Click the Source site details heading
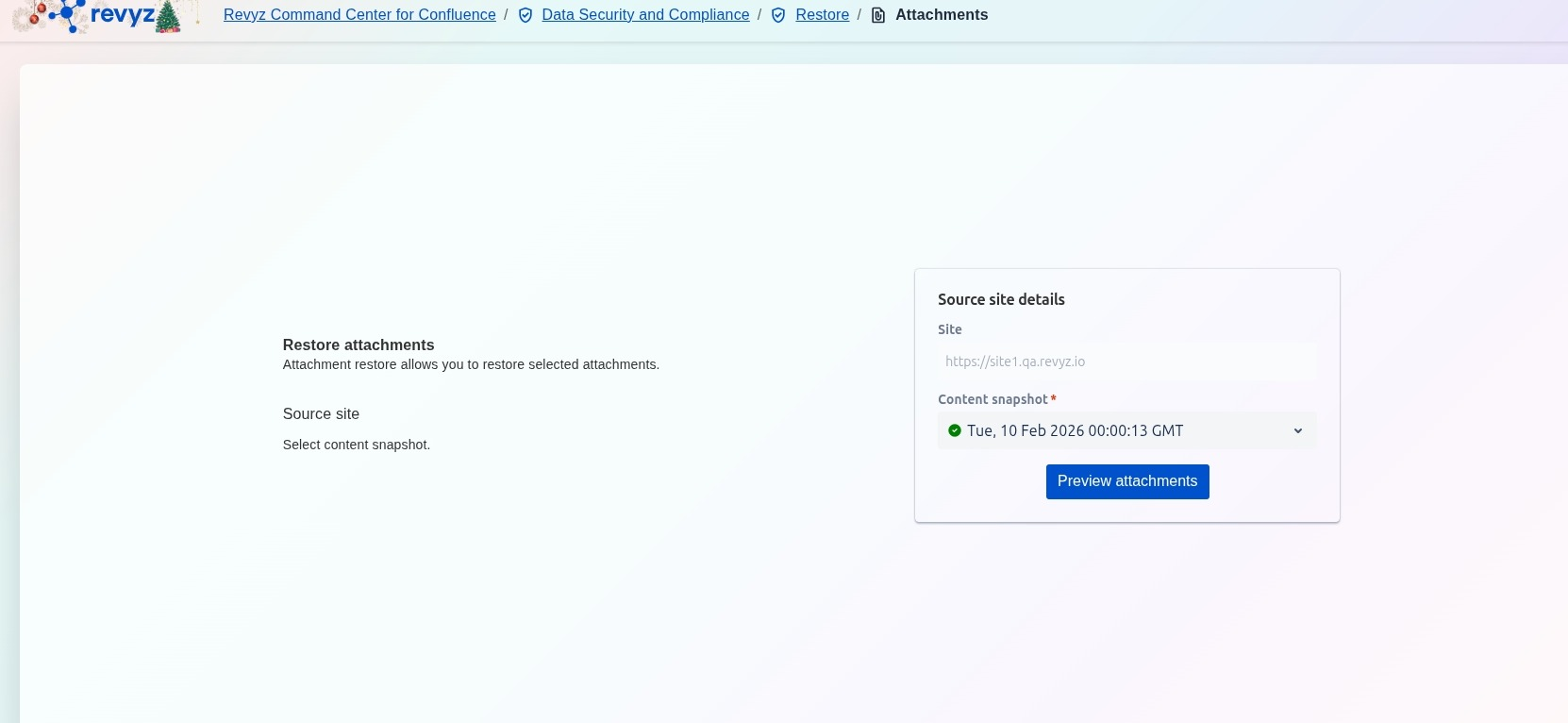Image resolution: width=1568 pixels, height=723 pixels. pyautogui.click(x=1001, y=299)
